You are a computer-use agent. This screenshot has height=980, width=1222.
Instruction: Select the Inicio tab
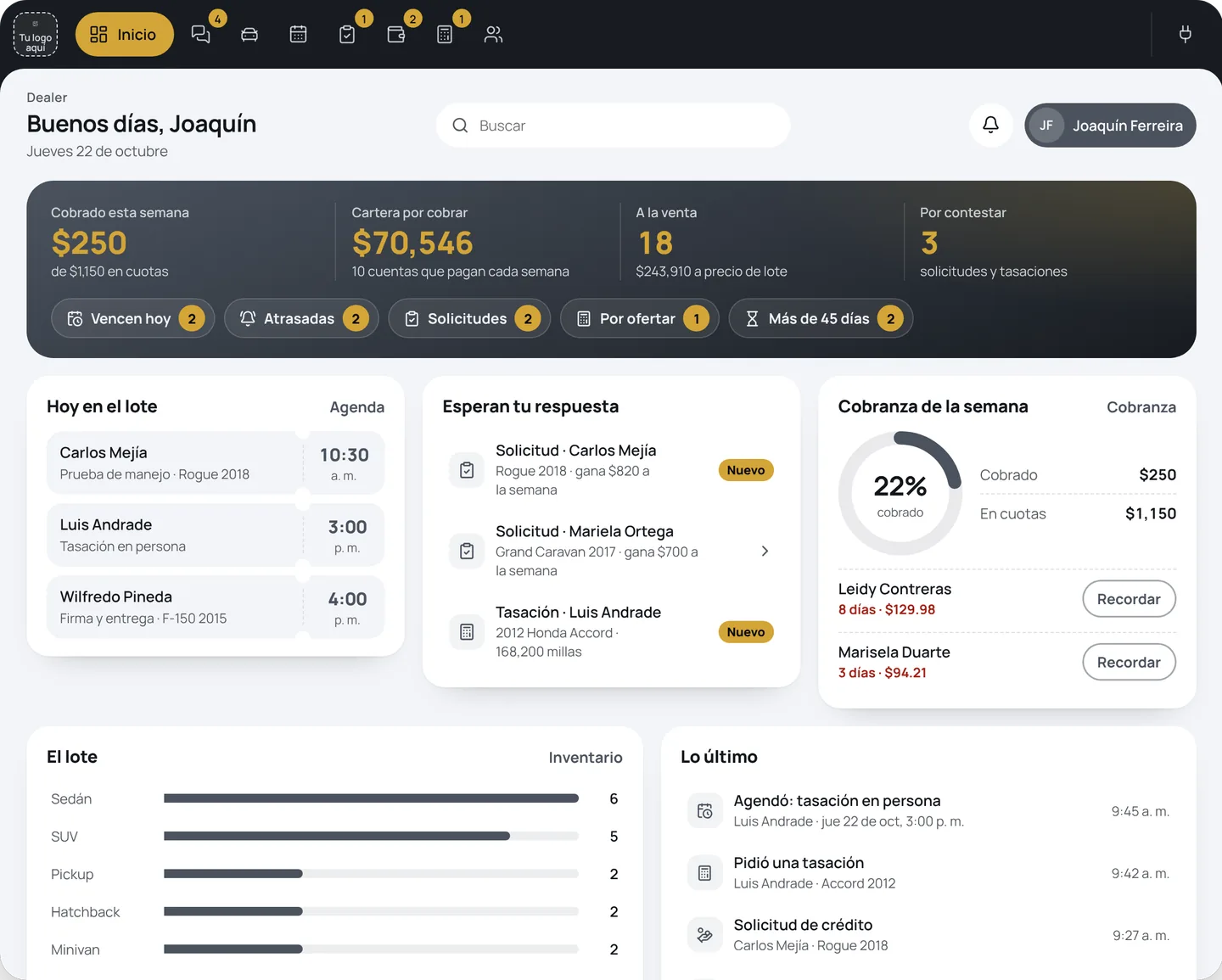click(125, 35)
